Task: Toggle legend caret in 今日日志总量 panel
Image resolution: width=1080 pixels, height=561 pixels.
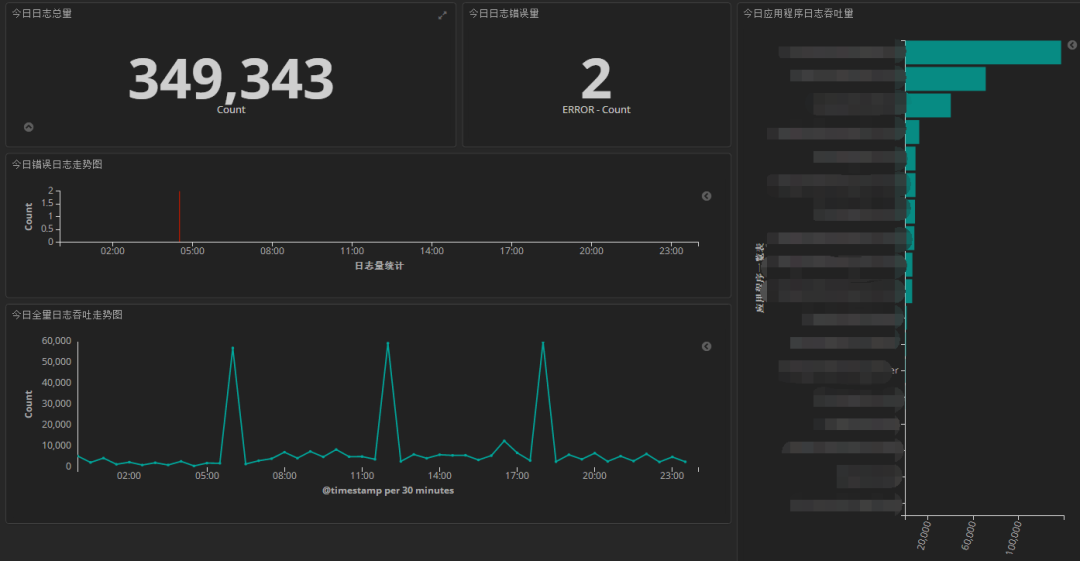Action: point(29,127)
